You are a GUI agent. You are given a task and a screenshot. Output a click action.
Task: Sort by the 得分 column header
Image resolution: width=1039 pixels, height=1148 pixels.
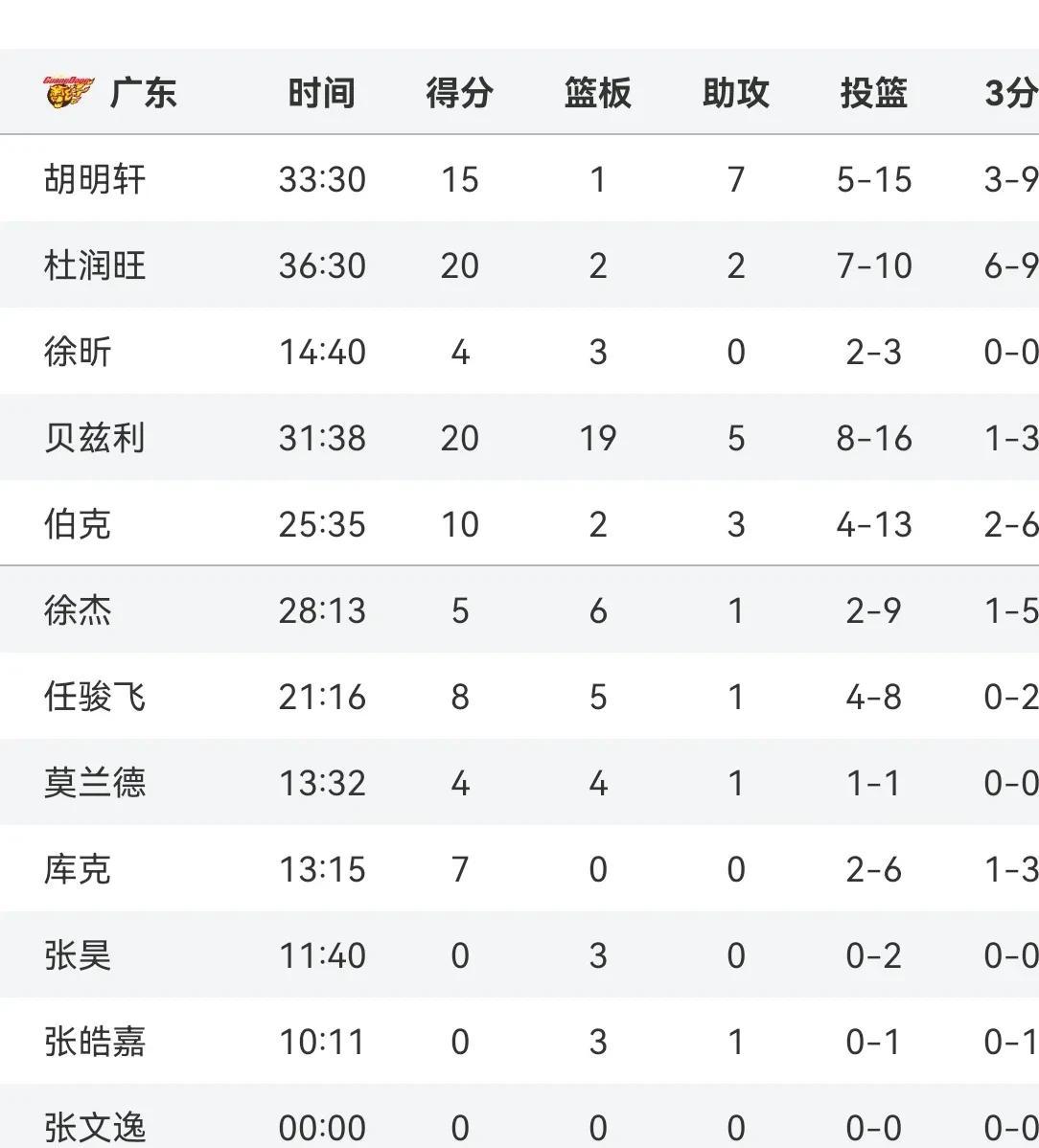click(460, 93)
